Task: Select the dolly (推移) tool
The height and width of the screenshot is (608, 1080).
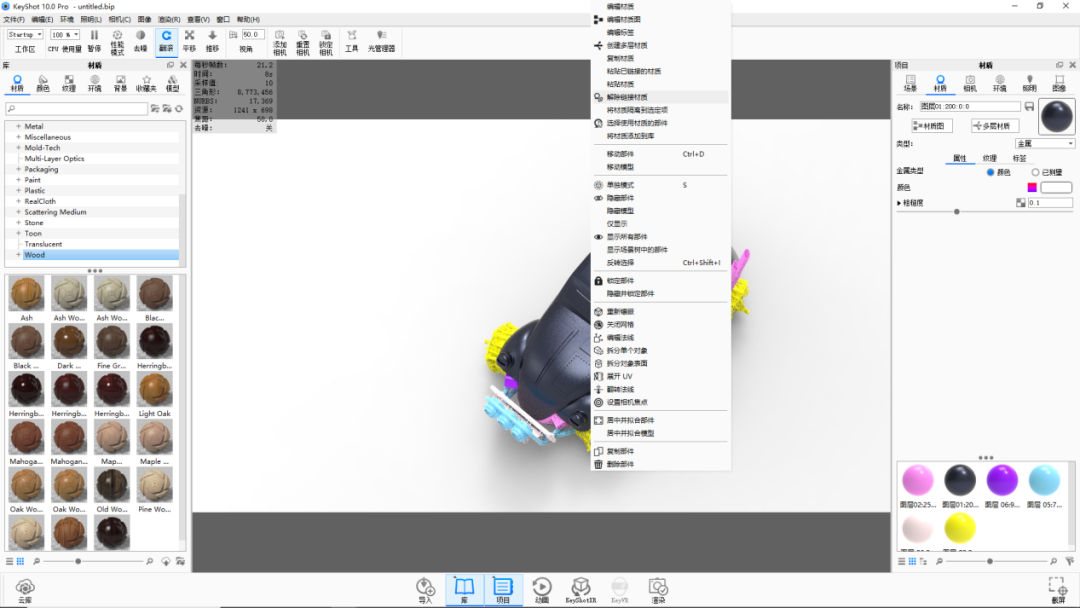Action: tap(212, 41)
